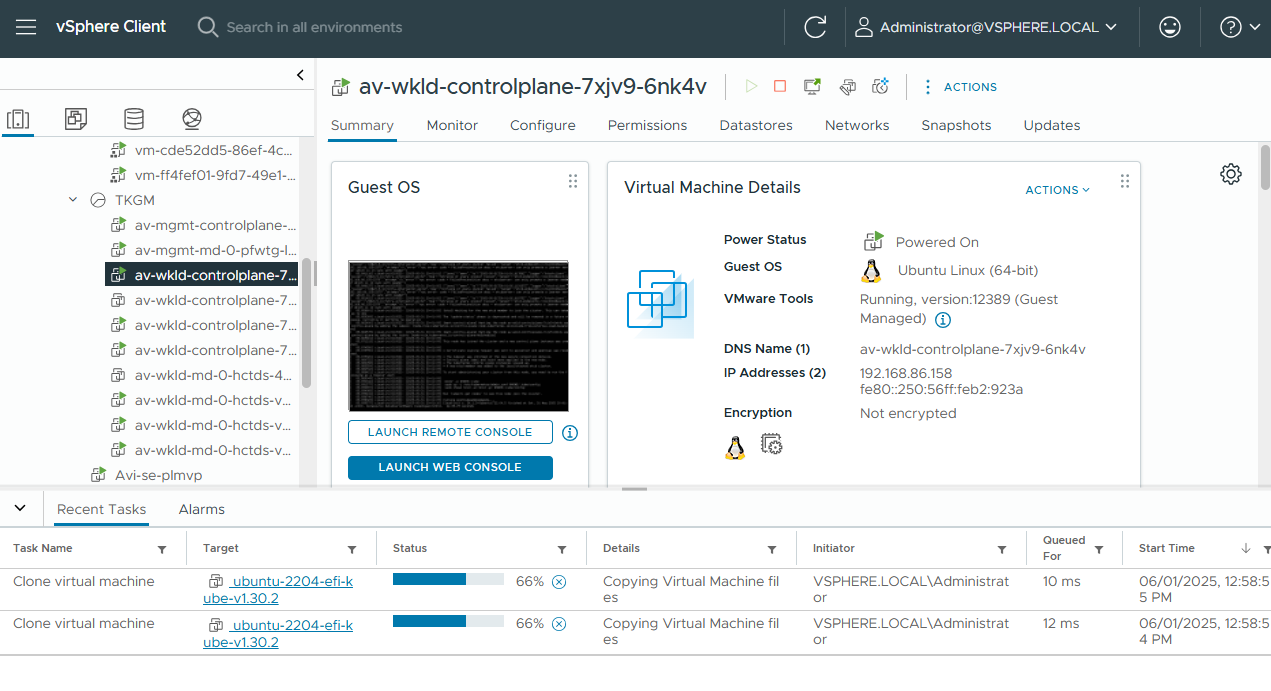1271x691 pixels.
Task: Cancel the clone task queued for 12 ms
Action: coord(559,623)
